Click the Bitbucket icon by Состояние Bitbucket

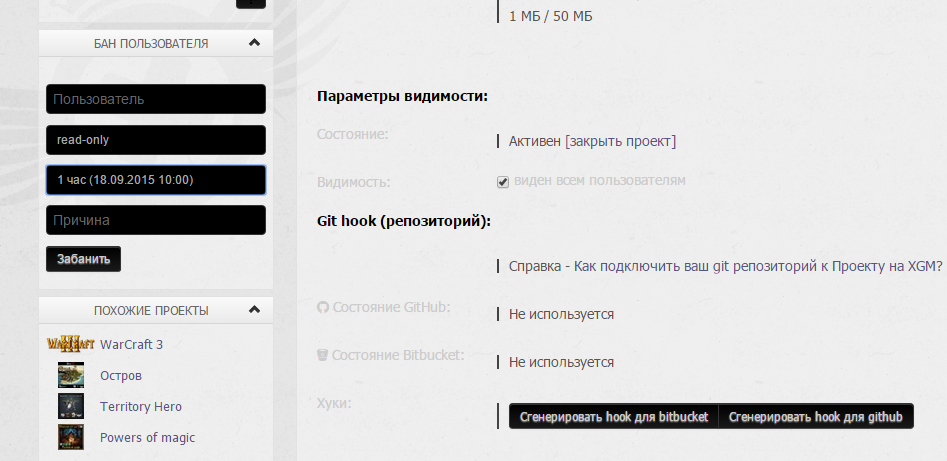pos(323,355)
